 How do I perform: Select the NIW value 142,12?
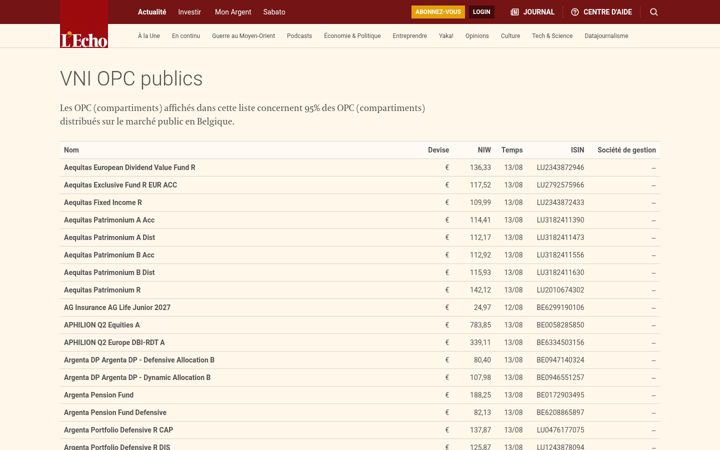pos(480,290)
